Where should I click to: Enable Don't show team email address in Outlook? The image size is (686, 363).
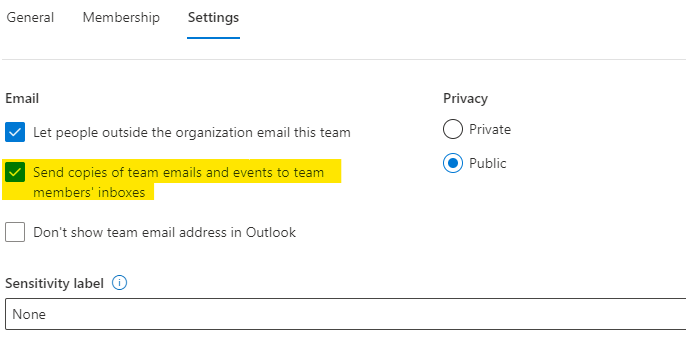click(x=15, y=232)
